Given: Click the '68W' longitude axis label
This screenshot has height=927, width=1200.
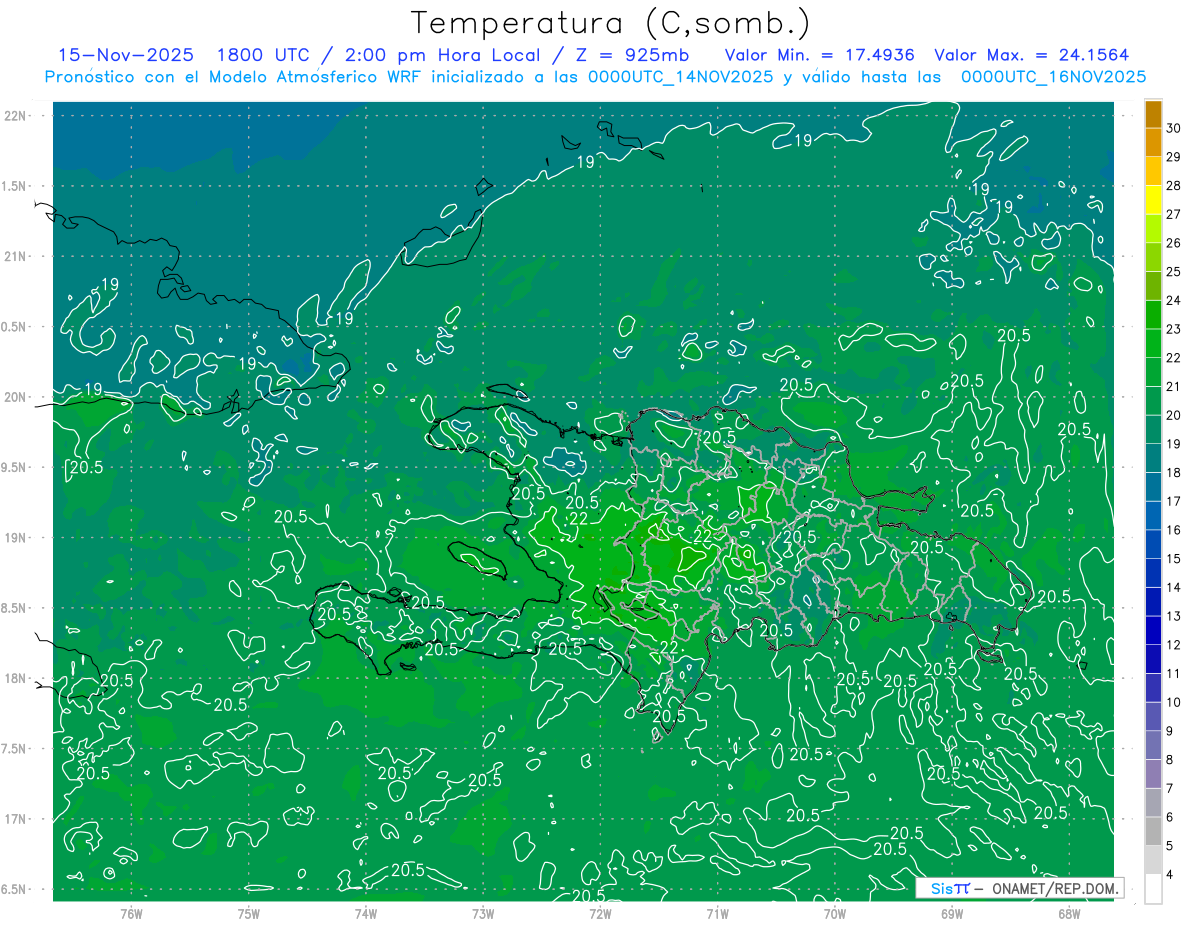Looking at the screenshot, I should [1068, 913].
